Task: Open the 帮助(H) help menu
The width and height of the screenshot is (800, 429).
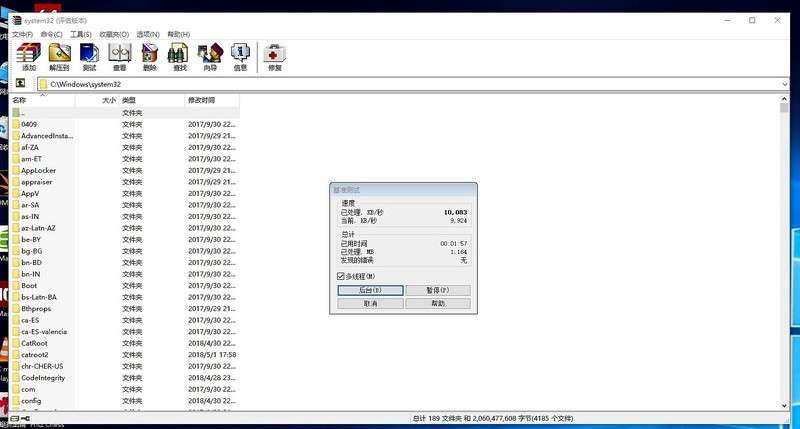Action: pos(179,34)
